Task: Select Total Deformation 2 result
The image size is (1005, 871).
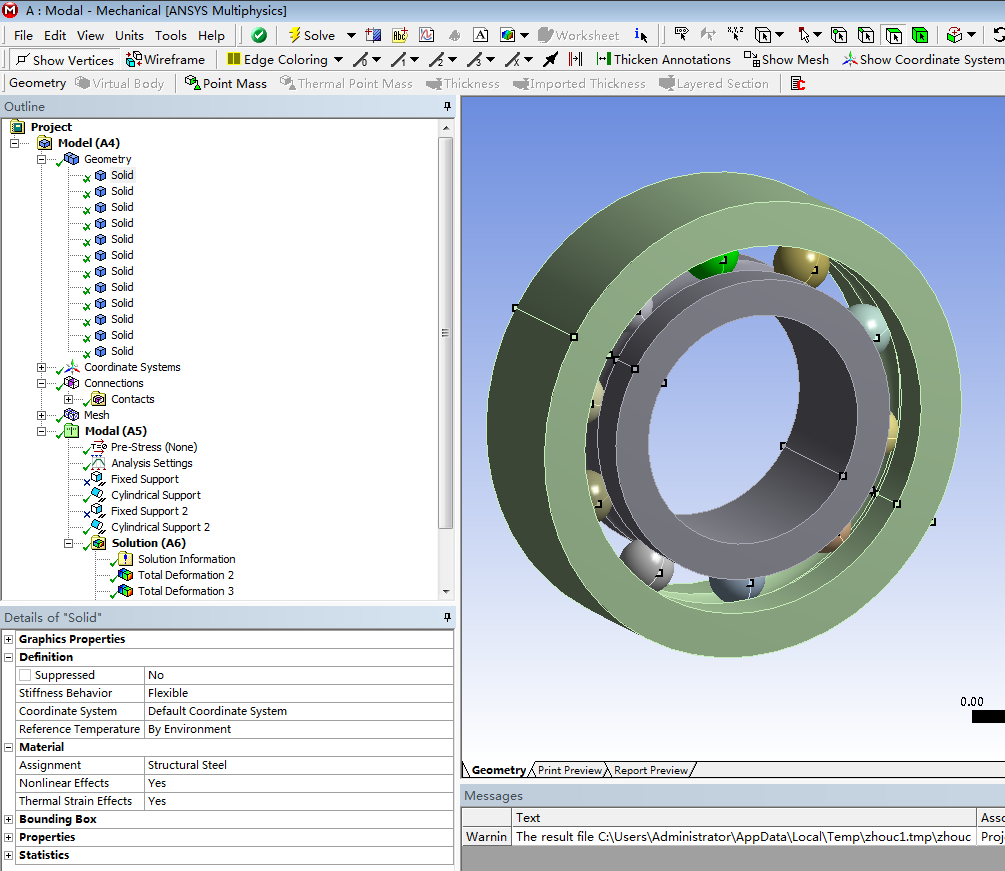Action: (185, 575)
